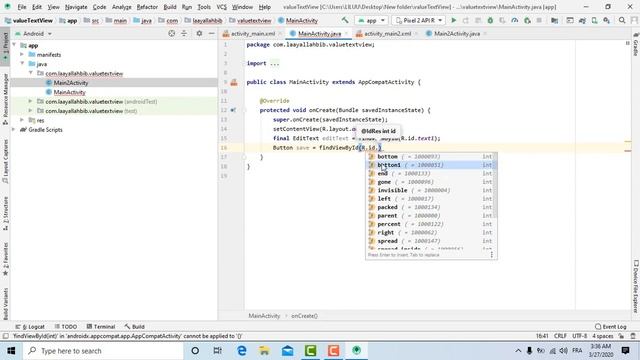The height and width of the screenshot is (360, 640).
Task: Open the Terminal tool window
Action: [x=101, y=327]
